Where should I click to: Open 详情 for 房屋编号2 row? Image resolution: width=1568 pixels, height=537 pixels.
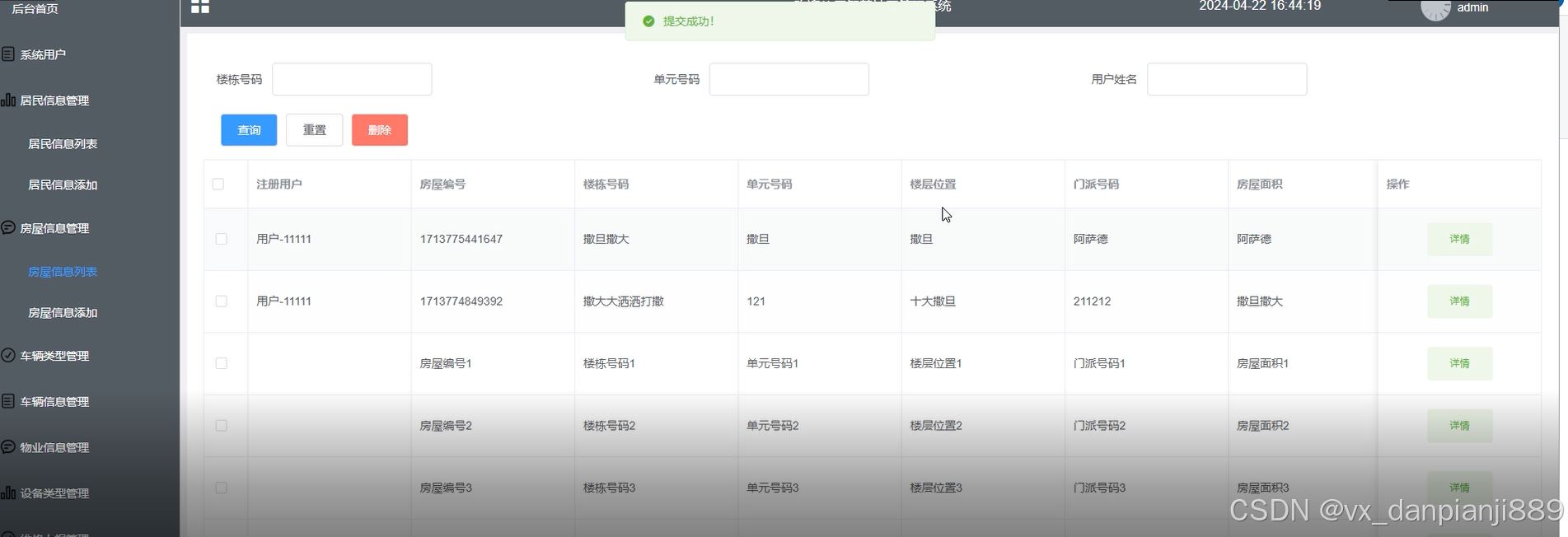(1459, 426)
